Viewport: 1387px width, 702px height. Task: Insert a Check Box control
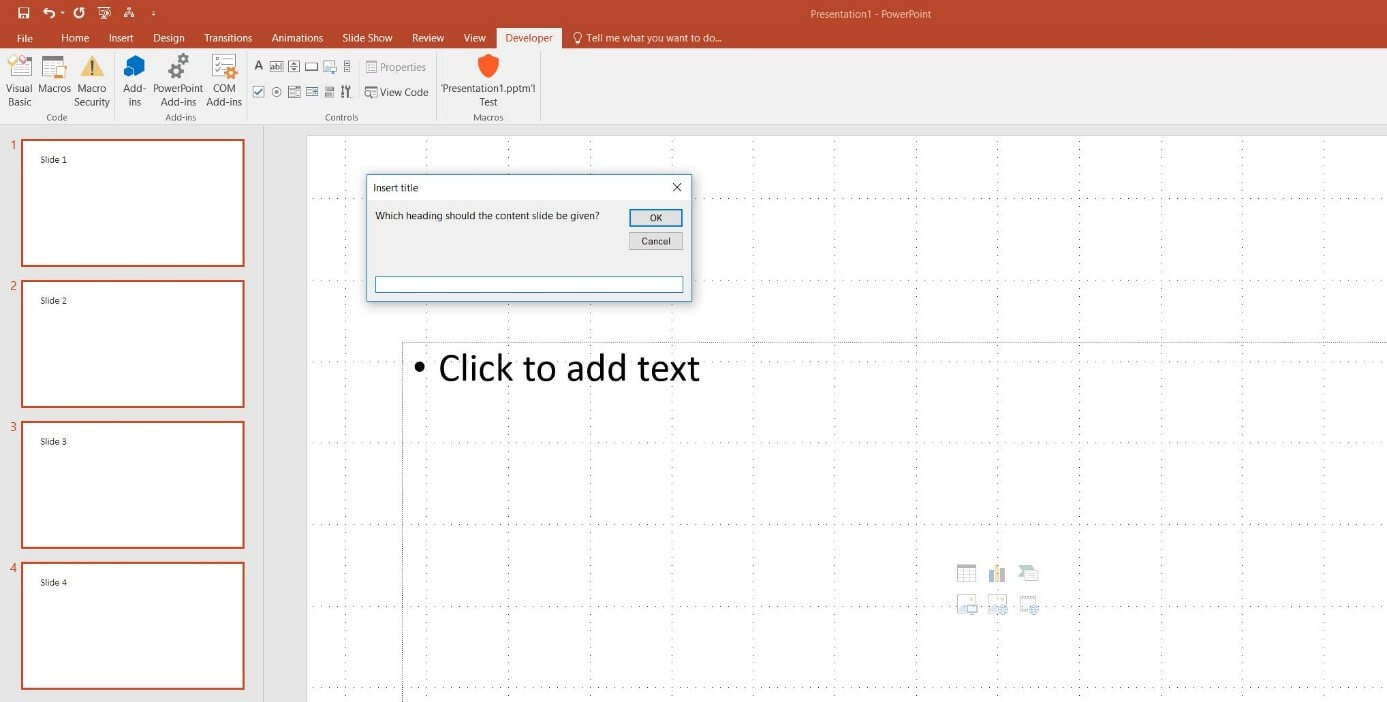[258, 92]
